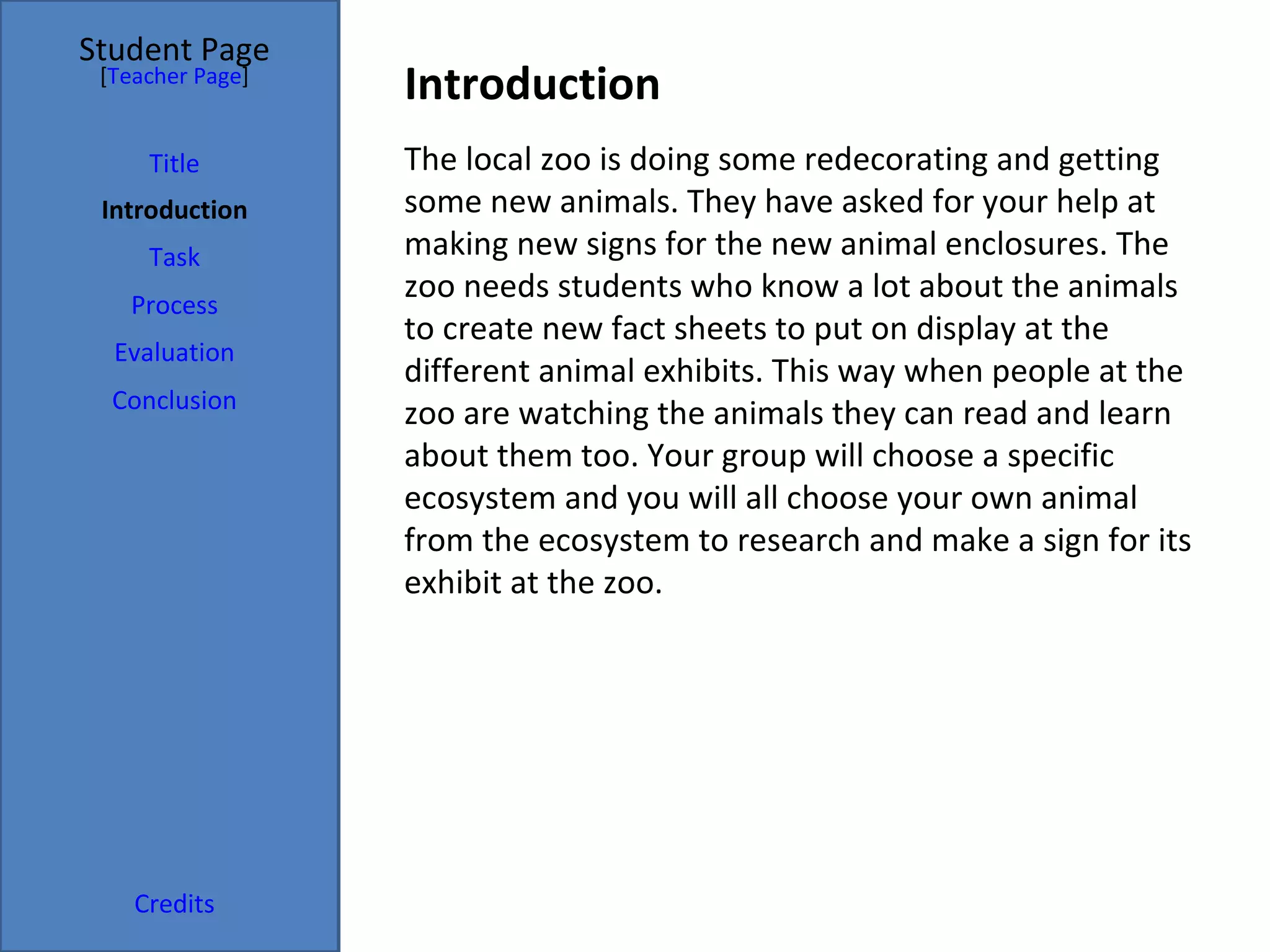Navigate to the Task section

[174, 258]
